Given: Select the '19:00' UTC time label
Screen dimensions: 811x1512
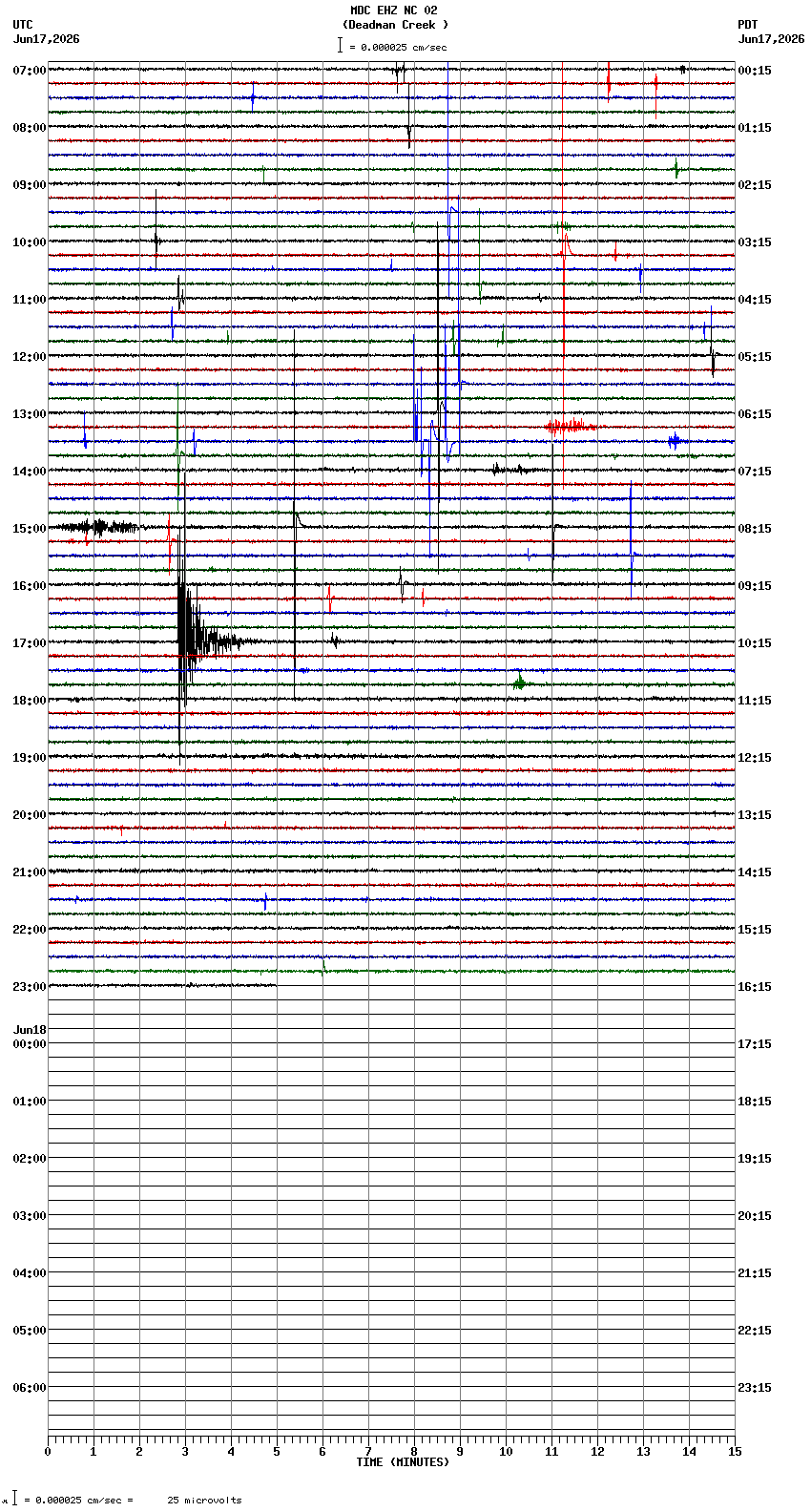Looking at the screenshot, I should pos(30,758).
